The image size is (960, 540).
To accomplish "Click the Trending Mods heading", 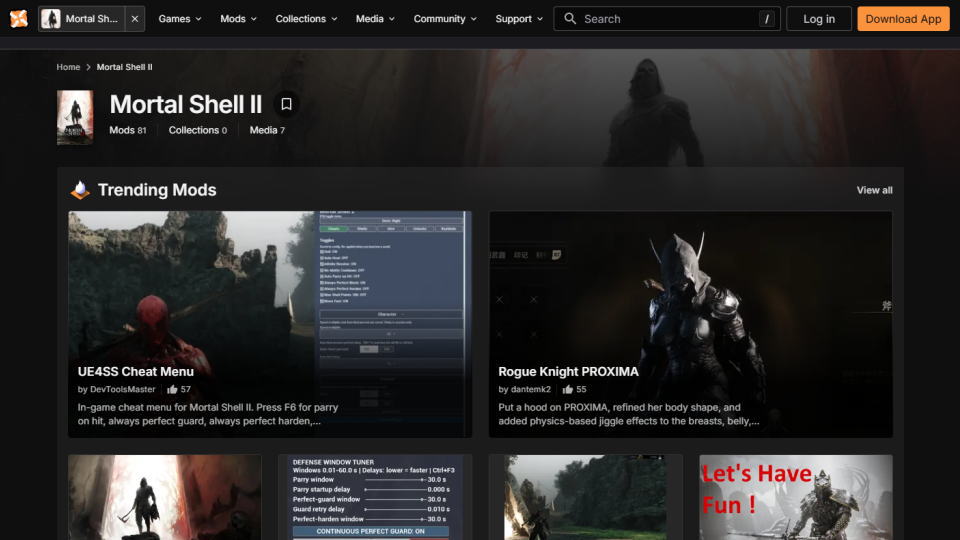I will click(157, 190).
